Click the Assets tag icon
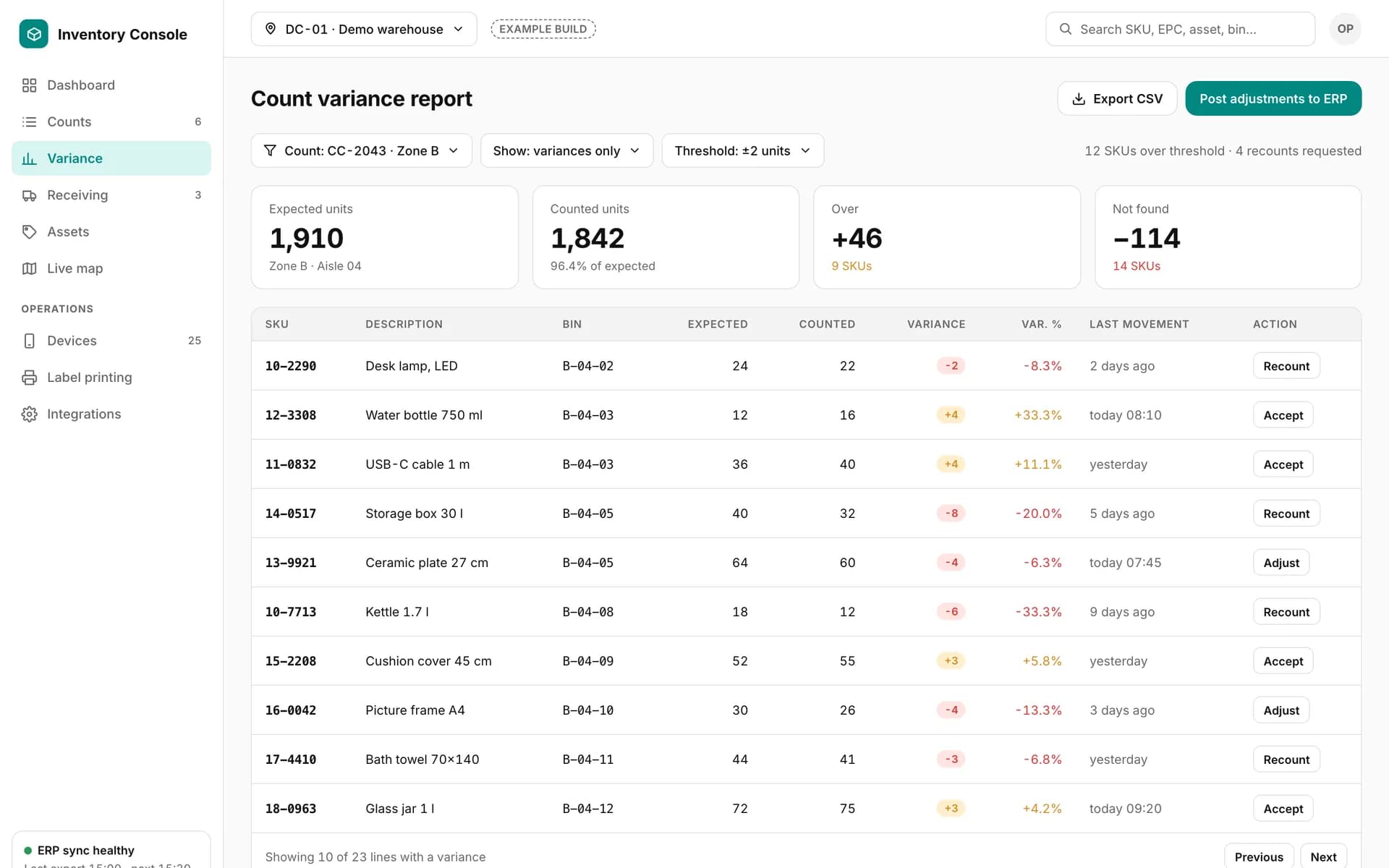The height and width of the screenshot is (868, 1389). tap(29, 232)
